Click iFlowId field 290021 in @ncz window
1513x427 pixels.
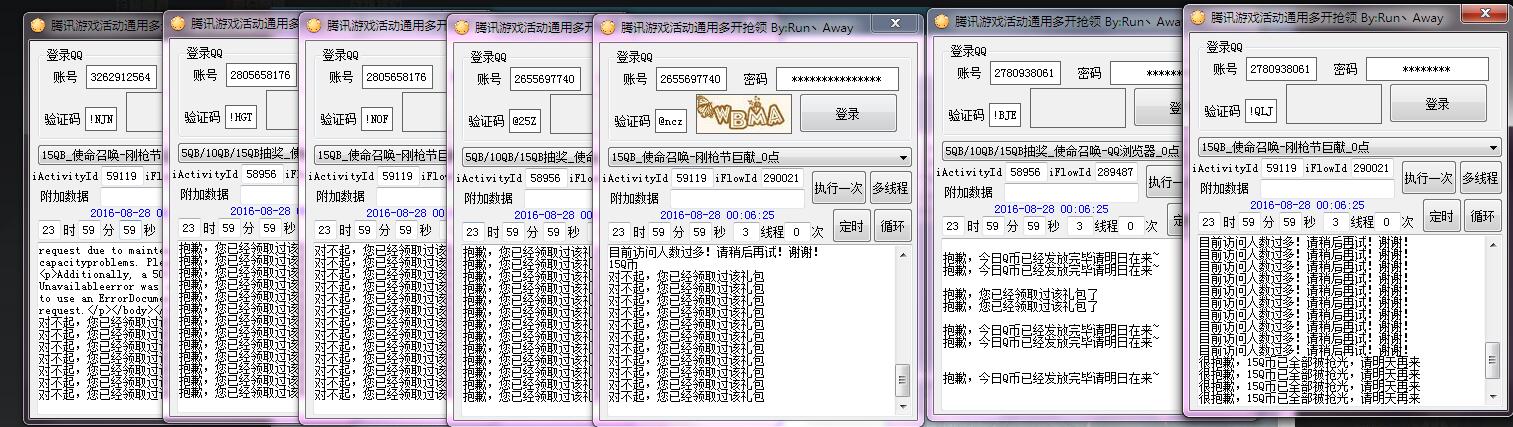coord(783,178)
